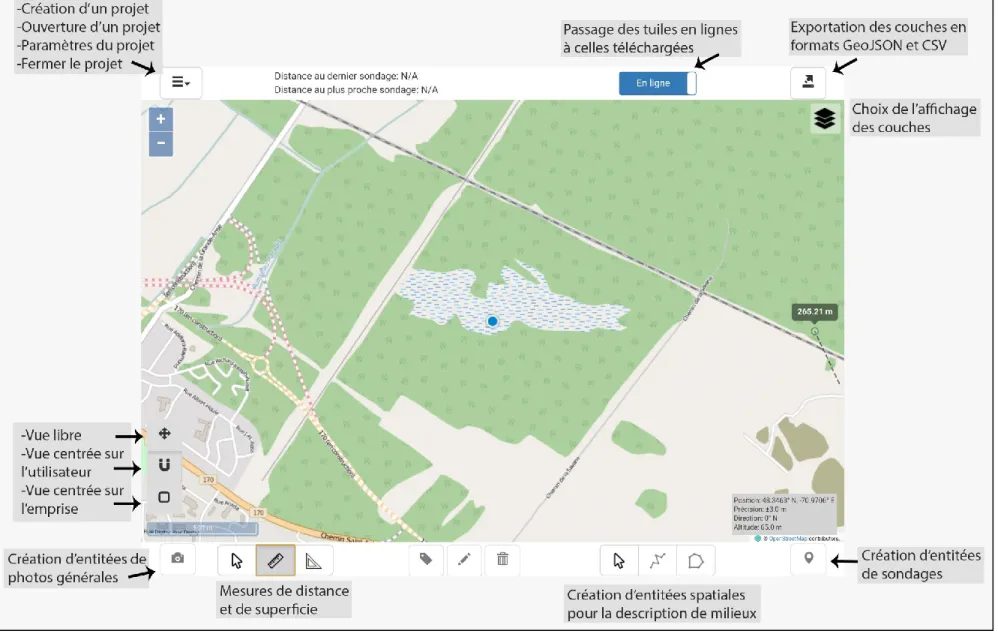Zoom out on the map
This screenshot has width=998, height=634.
[161, 144]
